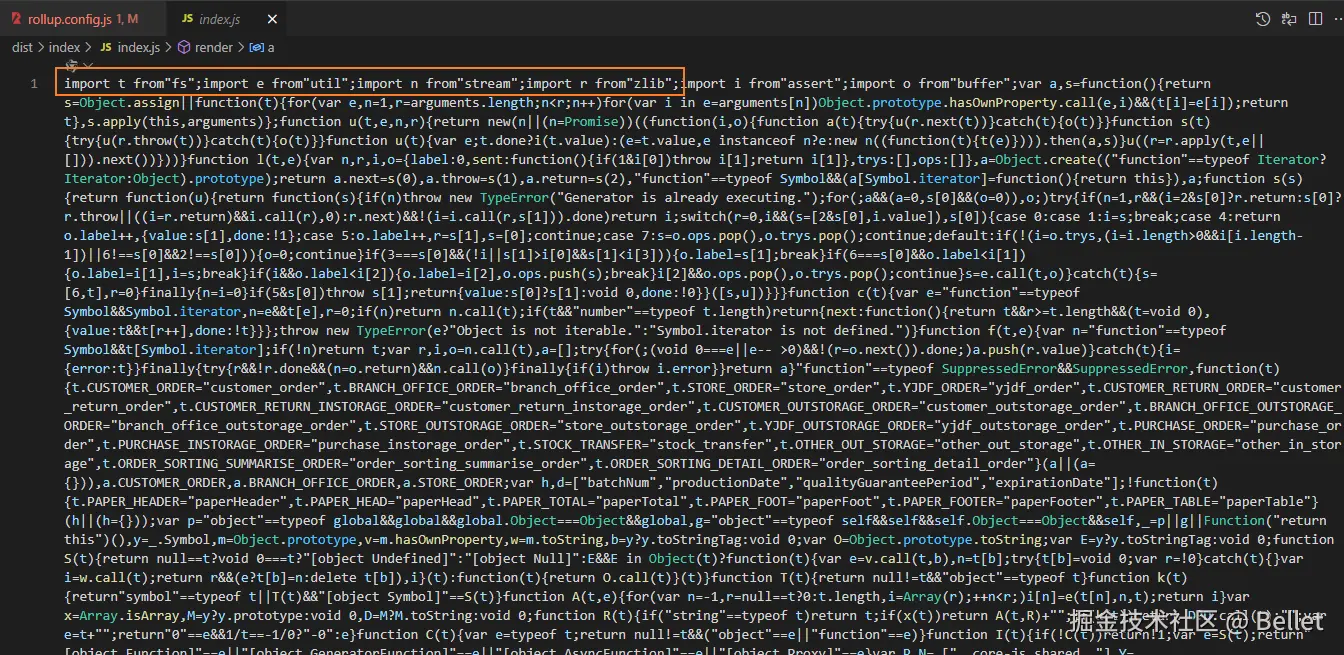Click the rollup icon on rollup.config.js tab
Viewport: 1344px width, 655px height.
click(x=15, y=18)
